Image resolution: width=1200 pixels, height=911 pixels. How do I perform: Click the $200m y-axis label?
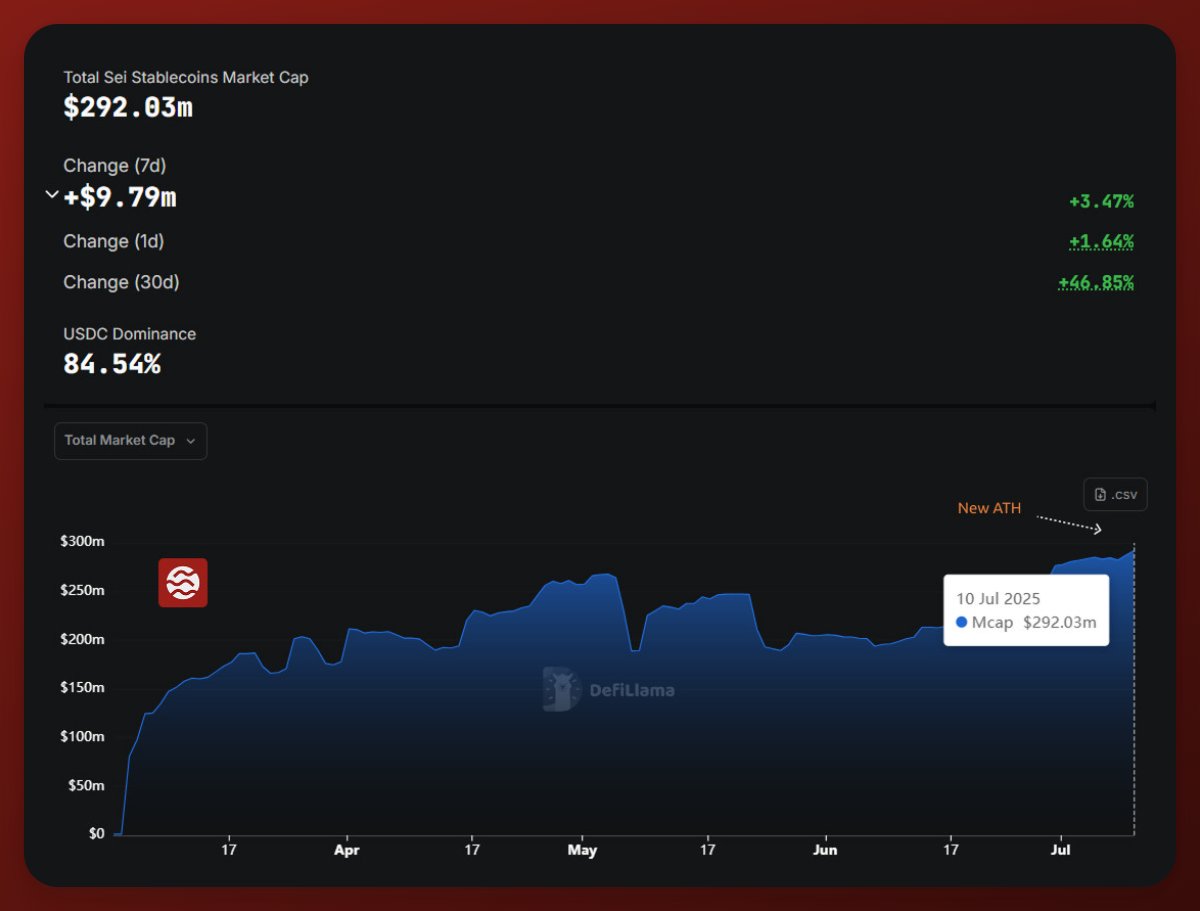point(84,638)
